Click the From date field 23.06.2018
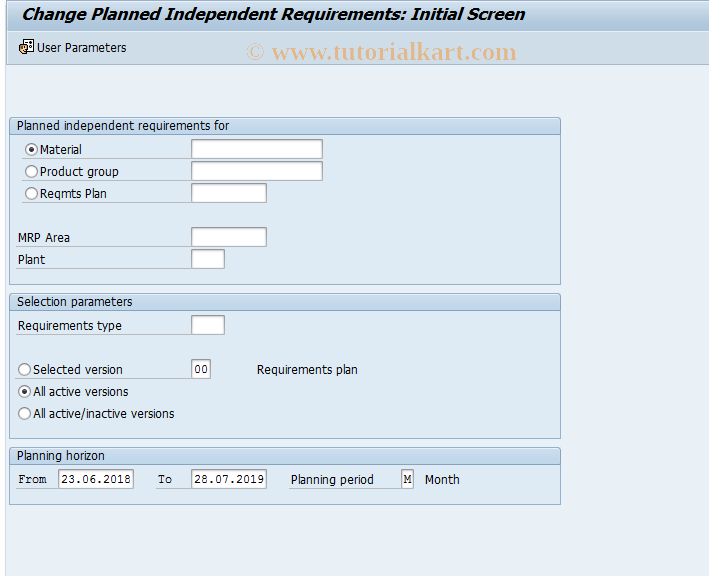The width and height of the screenshot is (709, 576). point(96,479)
